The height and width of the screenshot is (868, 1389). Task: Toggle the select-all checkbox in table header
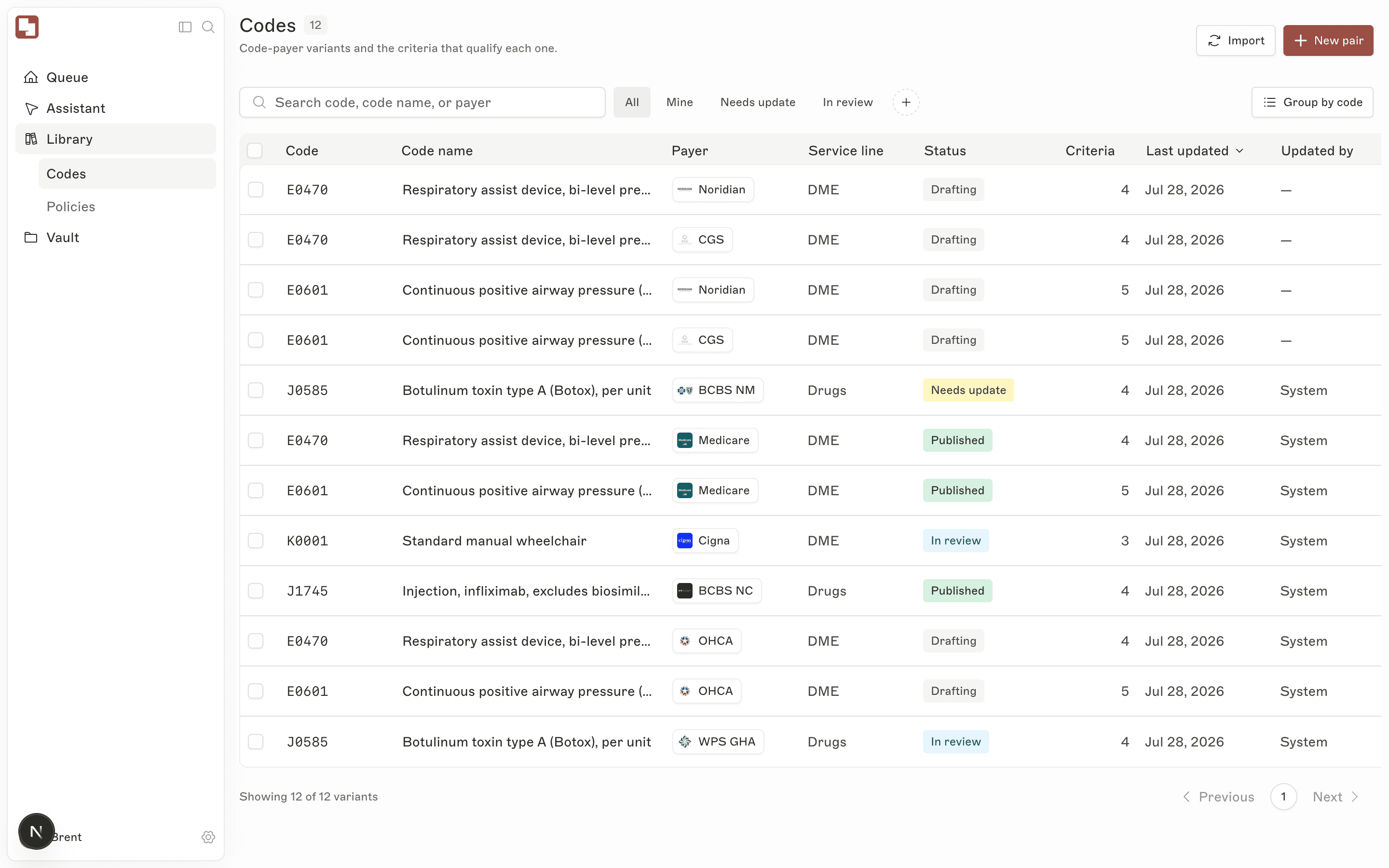pyautogui.click(x=255, y=150)
